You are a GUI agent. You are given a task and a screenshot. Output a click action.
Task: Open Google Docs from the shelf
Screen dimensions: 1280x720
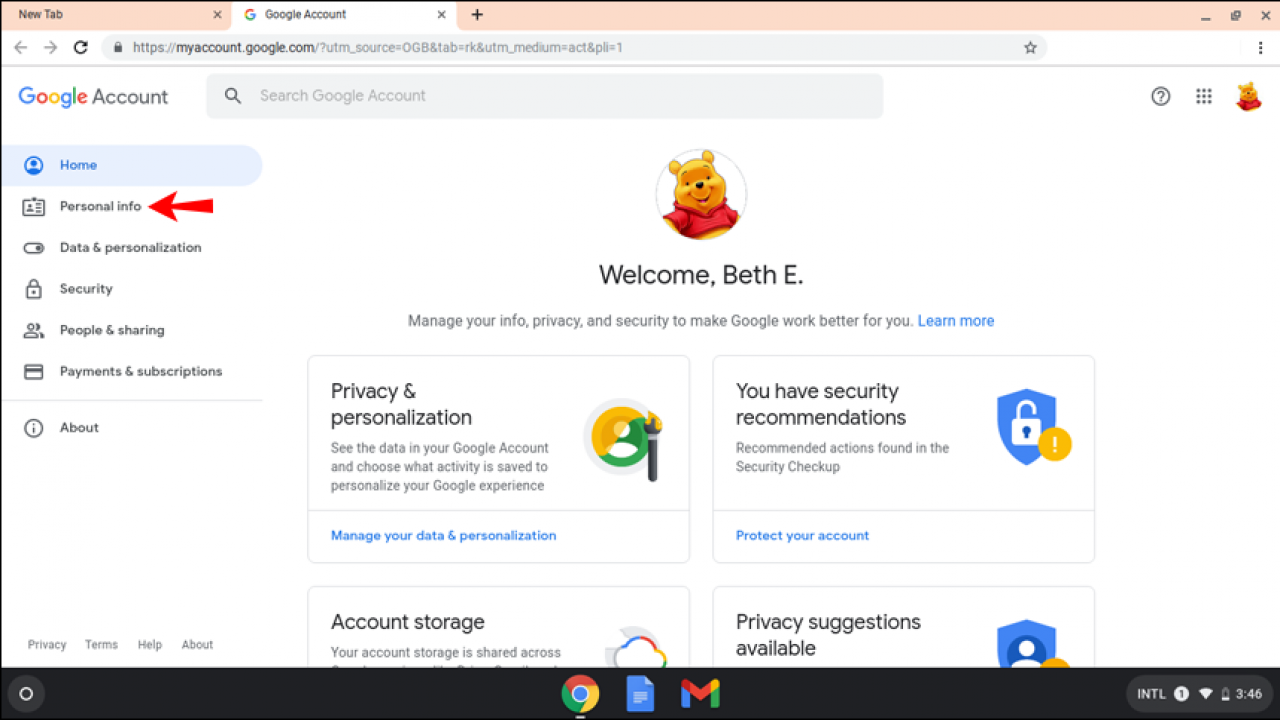[x=640, y=693]
